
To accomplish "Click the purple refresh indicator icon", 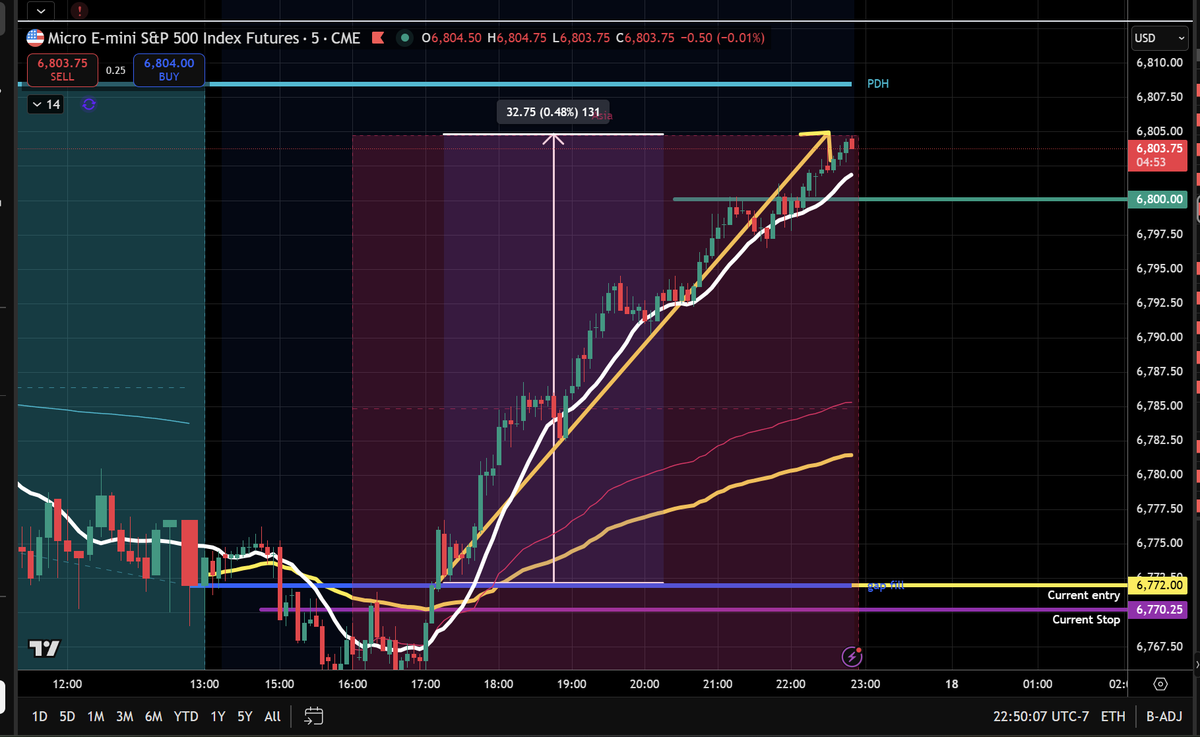I will 89,104.
